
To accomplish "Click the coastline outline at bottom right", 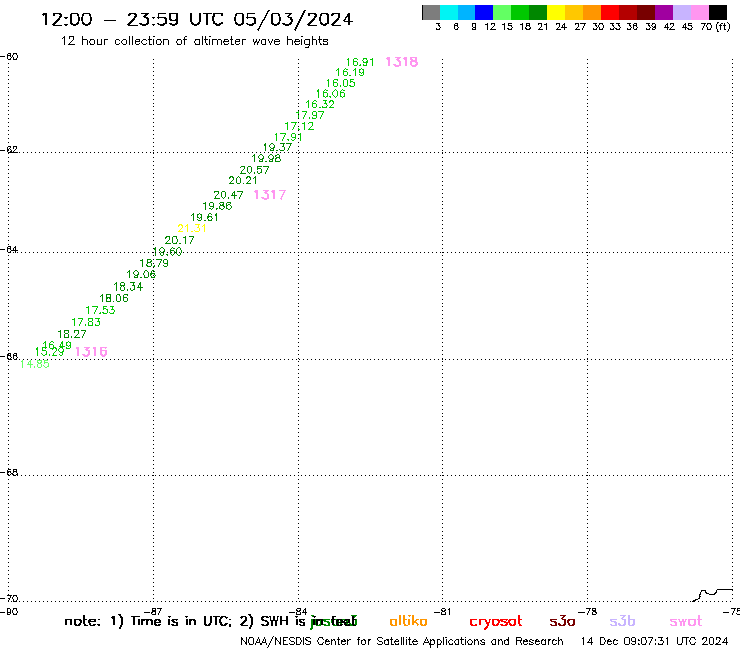I will point(713,595).
